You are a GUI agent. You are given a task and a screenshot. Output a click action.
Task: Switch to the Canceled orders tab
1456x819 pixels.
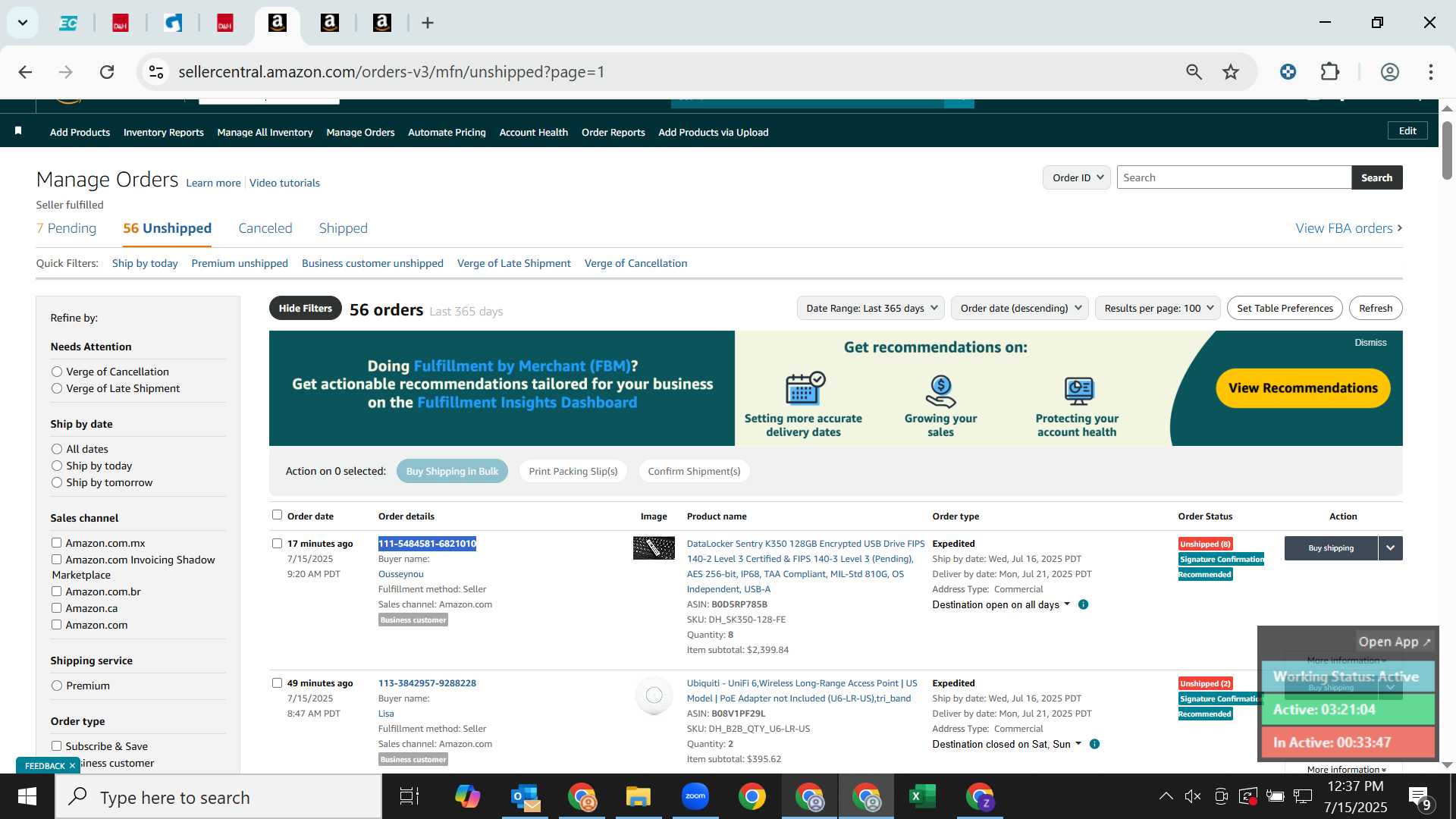point(265,228)
